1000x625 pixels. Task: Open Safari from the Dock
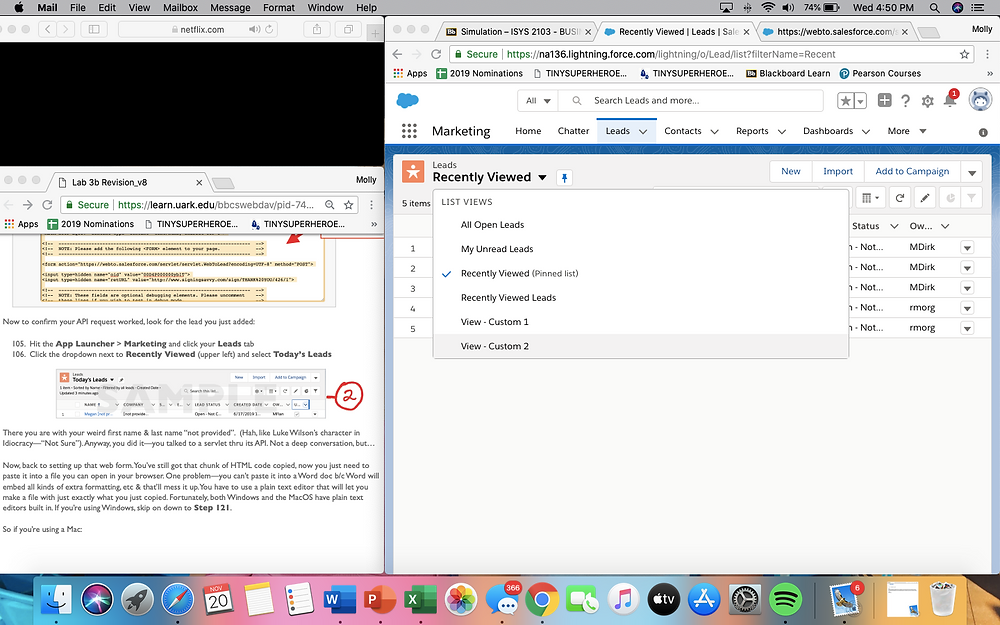coord(177,599)
